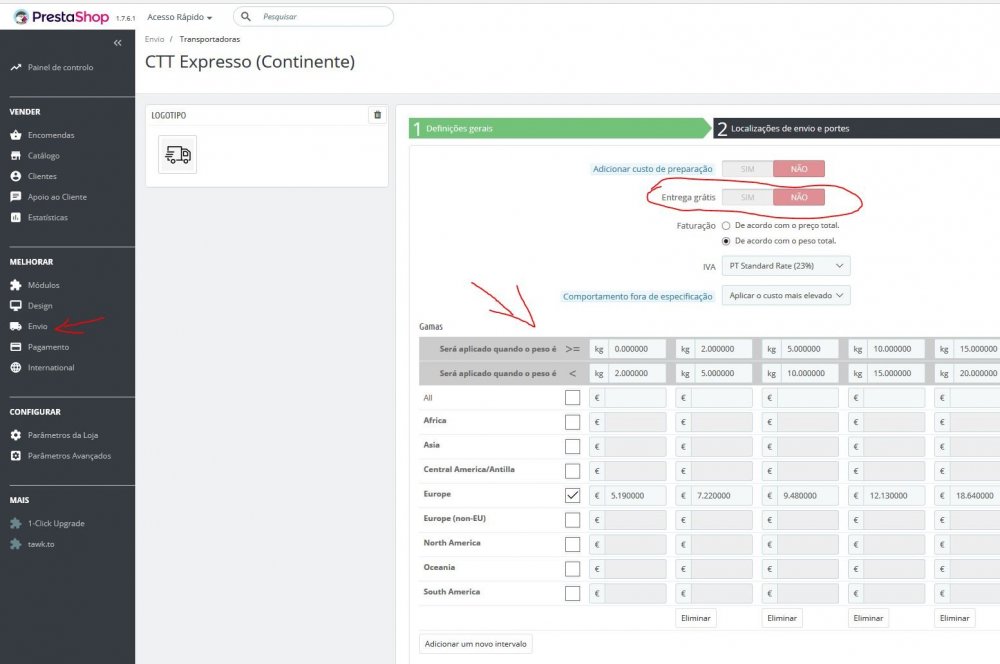Set Adicionar custo de preparação to SIM

point(747,169)
